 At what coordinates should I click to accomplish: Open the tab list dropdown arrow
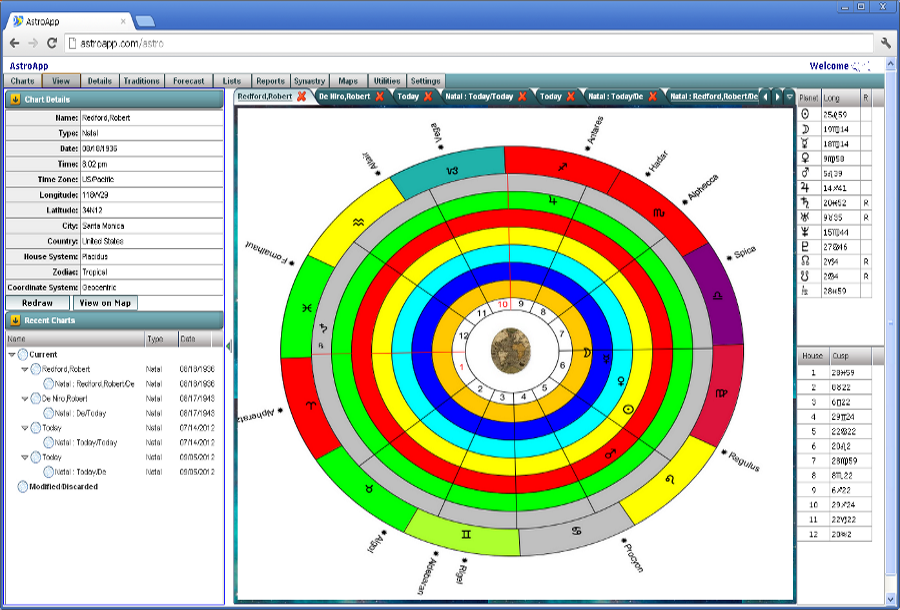[789, 97]
